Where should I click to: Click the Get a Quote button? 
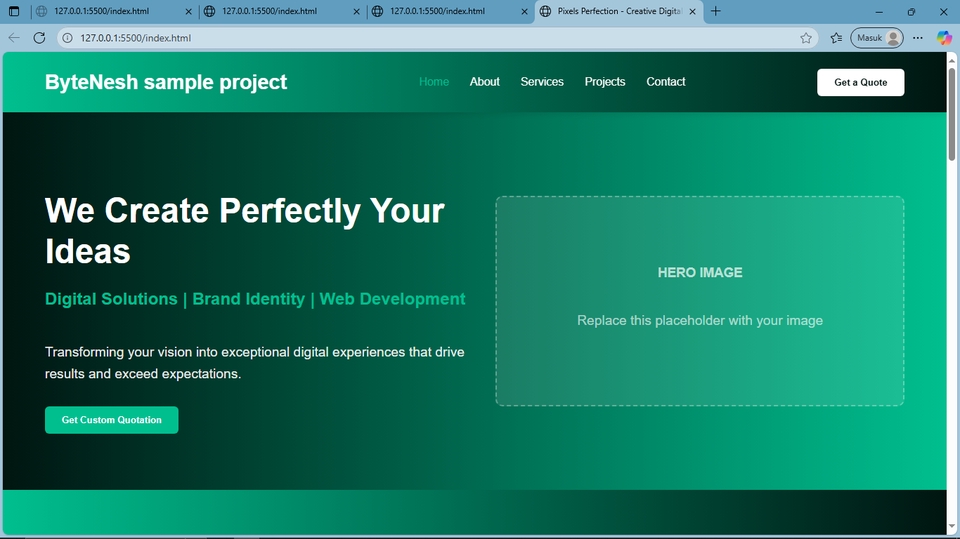point(860,82)
